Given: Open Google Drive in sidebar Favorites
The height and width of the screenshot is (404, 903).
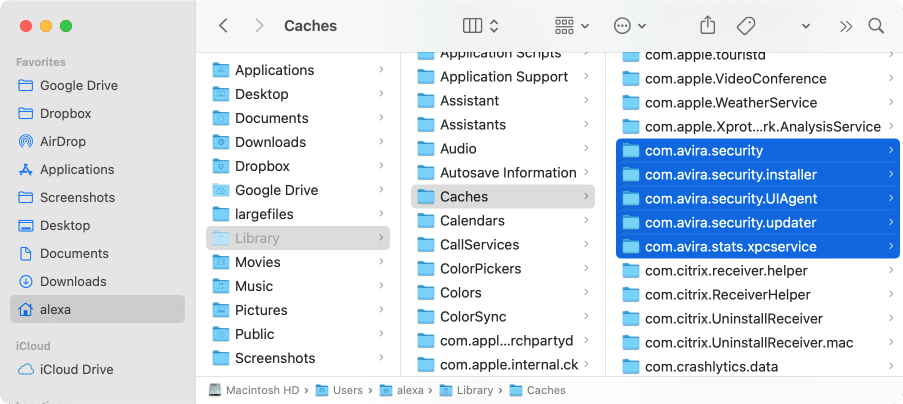Looking at the screenshot, I should pos(97,86).
